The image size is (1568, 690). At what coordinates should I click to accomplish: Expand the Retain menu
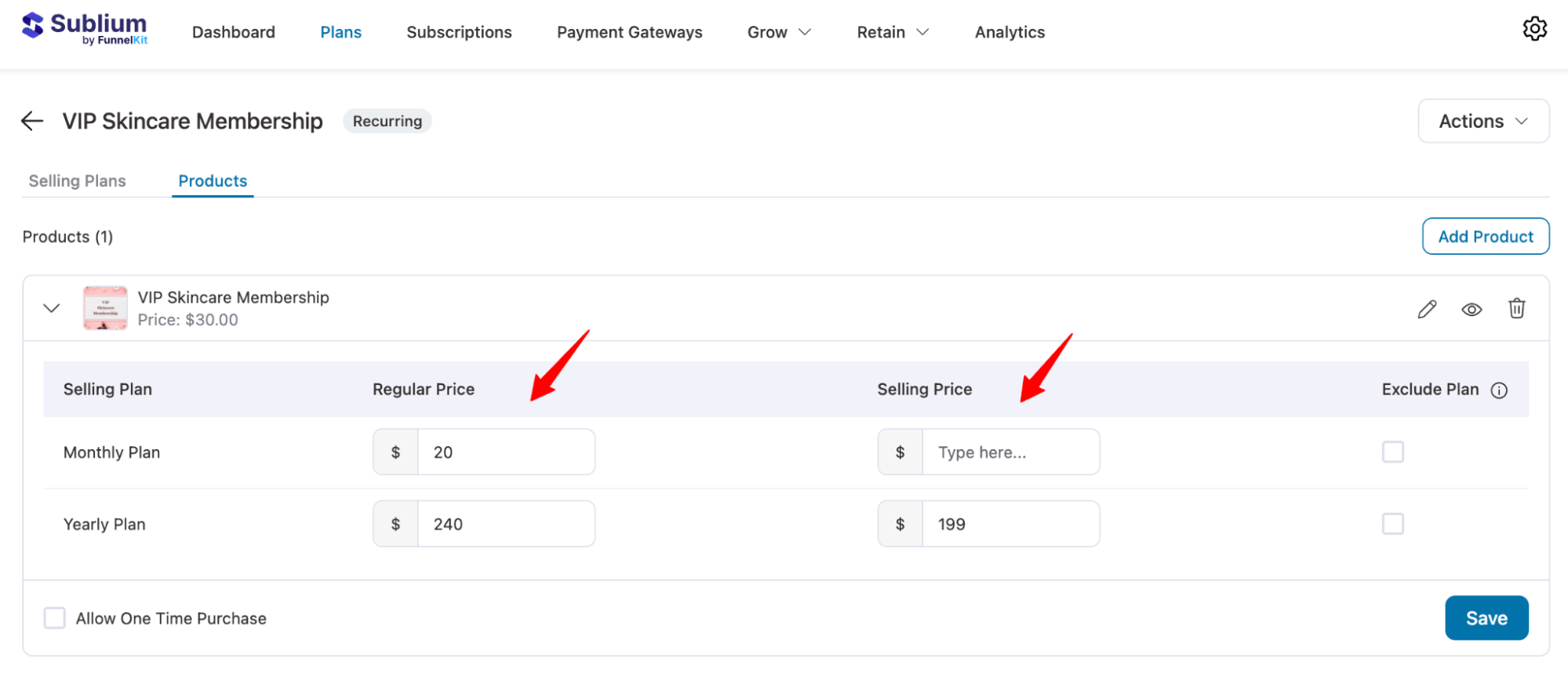point(893,32)
